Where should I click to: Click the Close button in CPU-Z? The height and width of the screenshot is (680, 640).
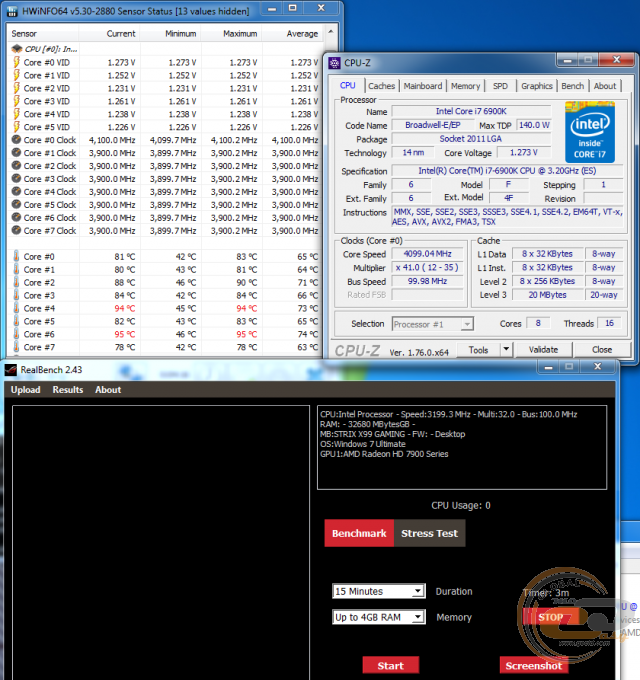tap(602, 350)
